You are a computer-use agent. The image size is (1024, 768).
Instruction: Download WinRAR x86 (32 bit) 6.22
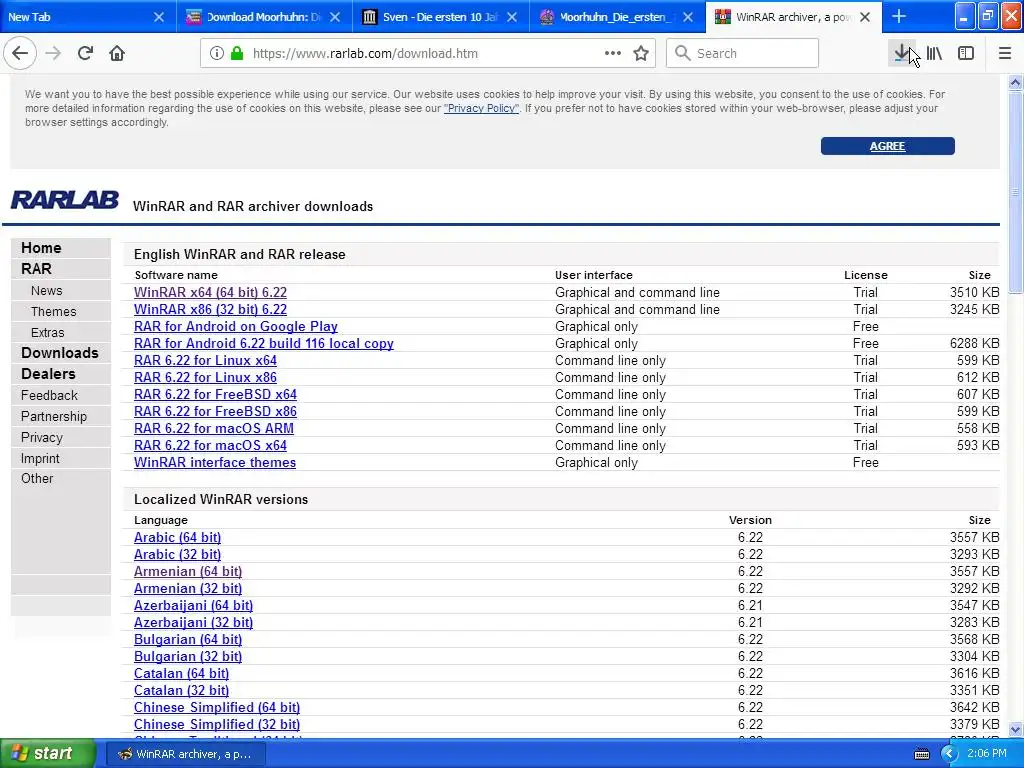[x=210, y=310]
